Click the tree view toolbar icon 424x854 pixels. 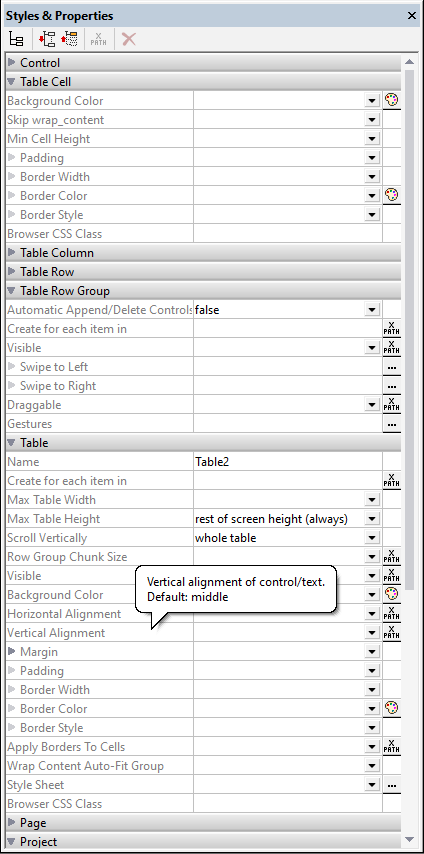(x=16, y=39)
